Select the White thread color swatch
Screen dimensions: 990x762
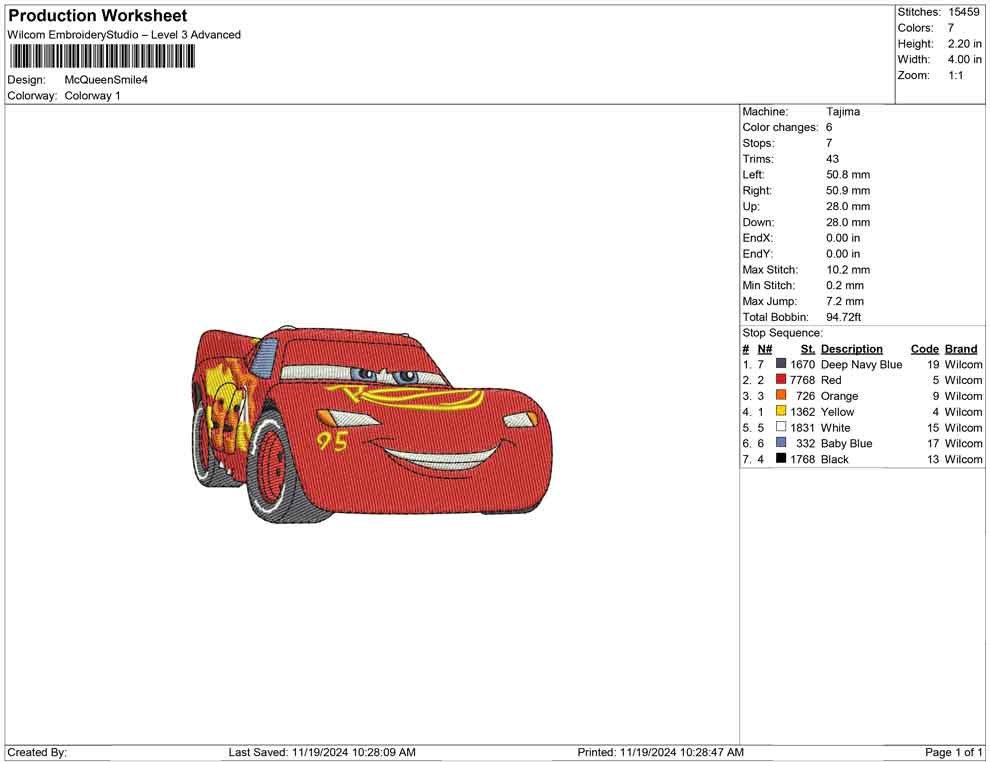781,427
